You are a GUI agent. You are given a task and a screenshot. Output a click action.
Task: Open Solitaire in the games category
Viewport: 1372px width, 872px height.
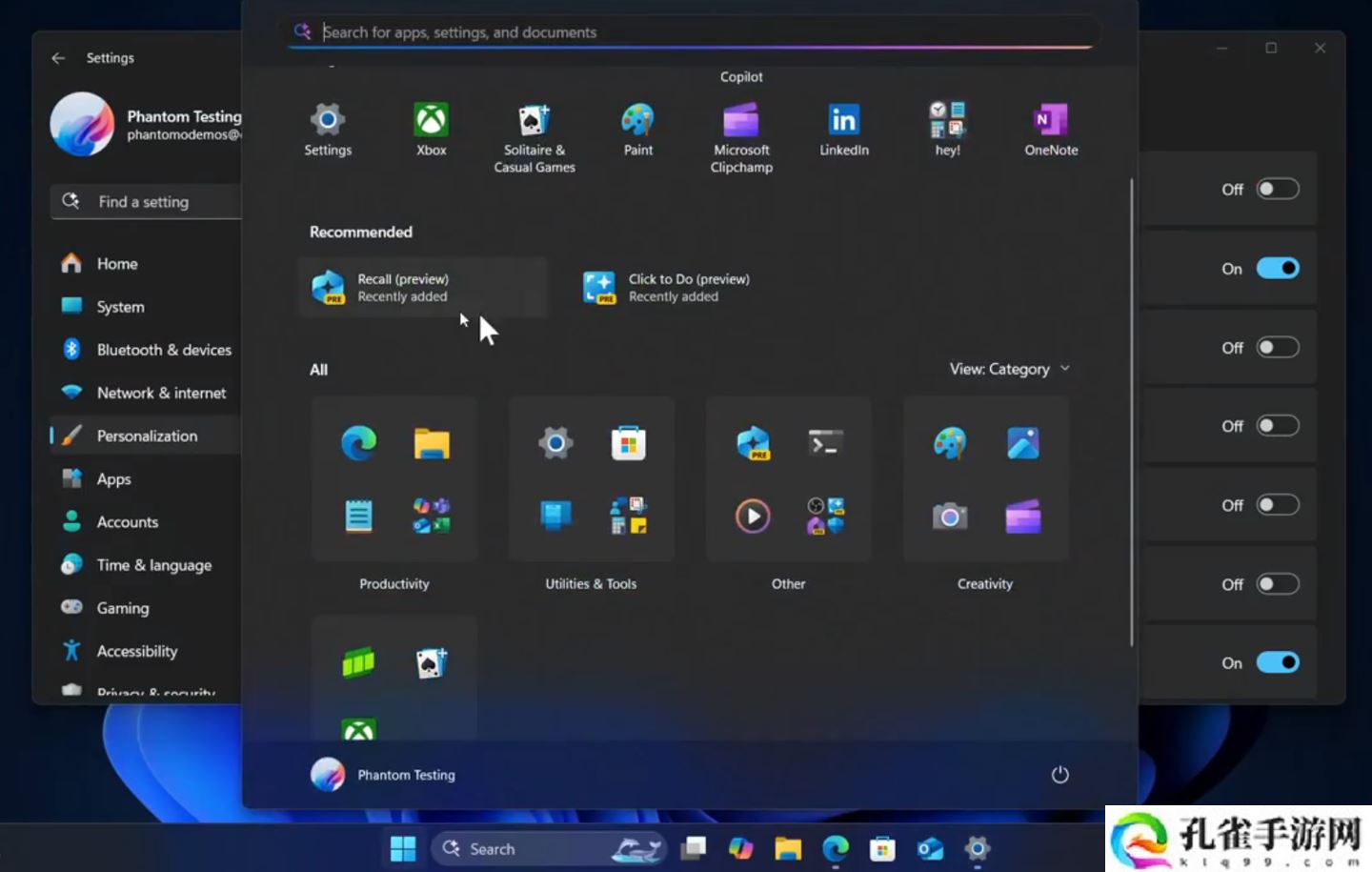click(432, 662)
